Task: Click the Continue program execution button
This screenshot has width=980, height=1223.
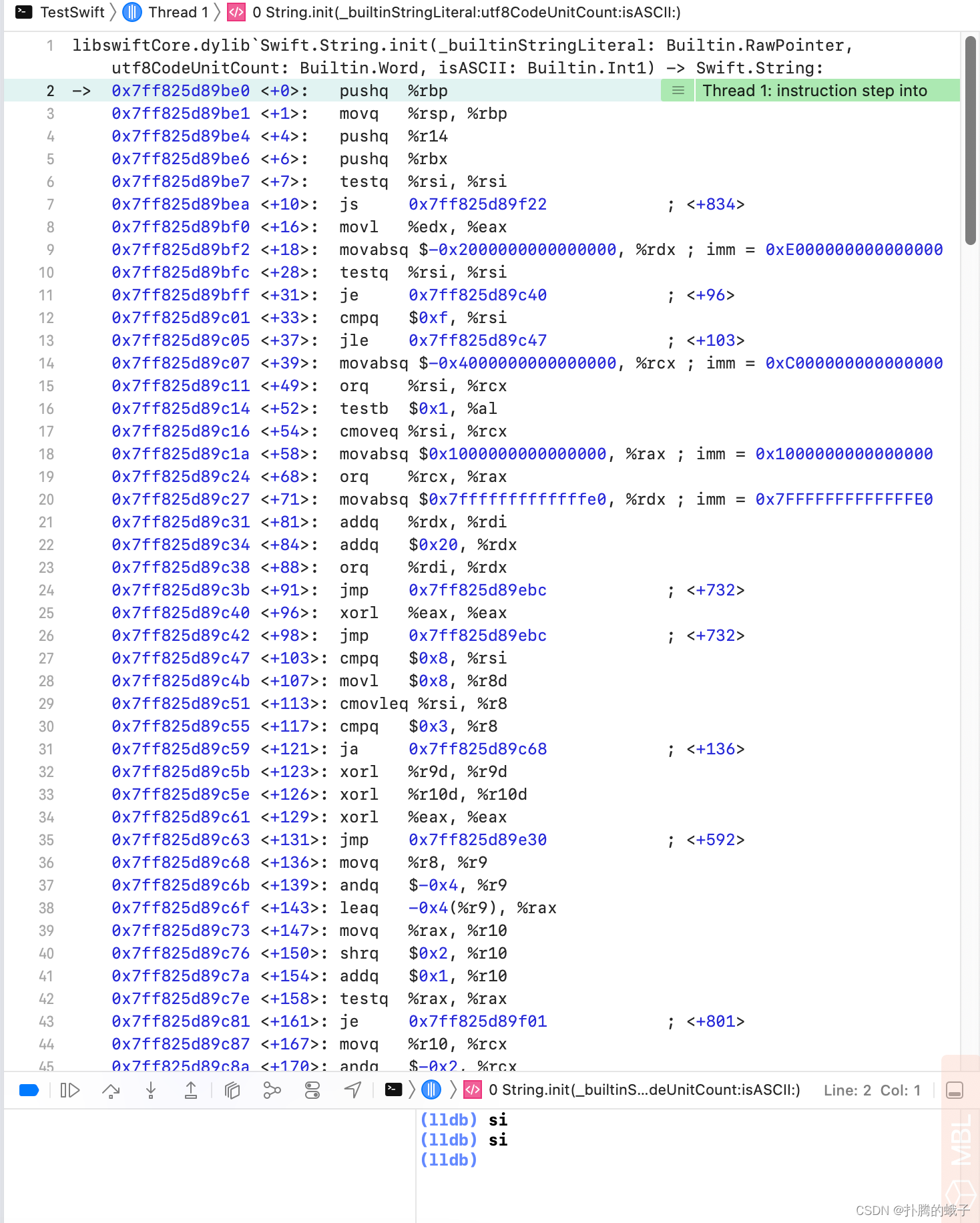Action: [x=70, y=1090]
